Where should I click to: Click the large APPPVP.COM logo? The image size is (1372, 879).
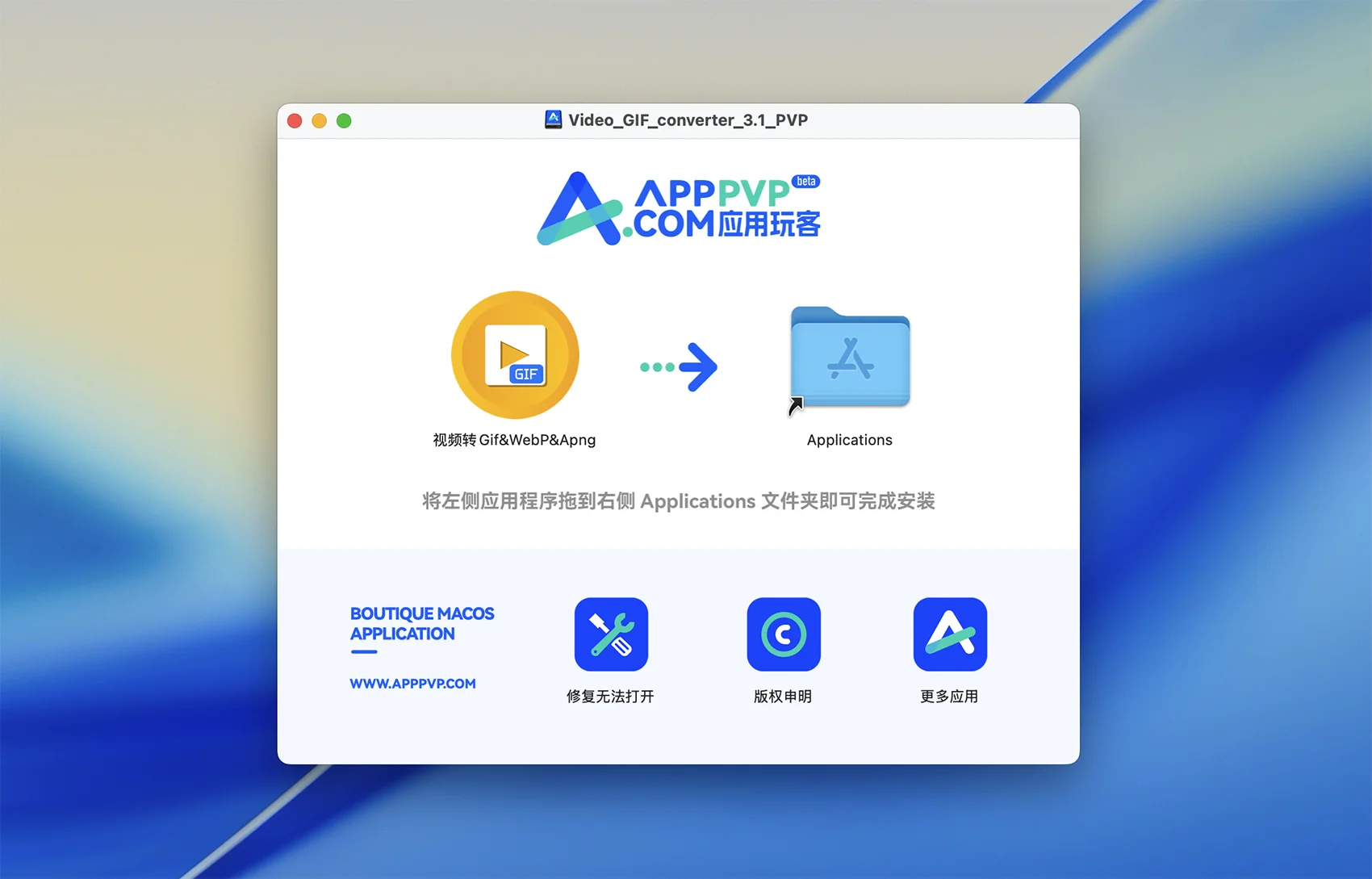tap(678, 208)
